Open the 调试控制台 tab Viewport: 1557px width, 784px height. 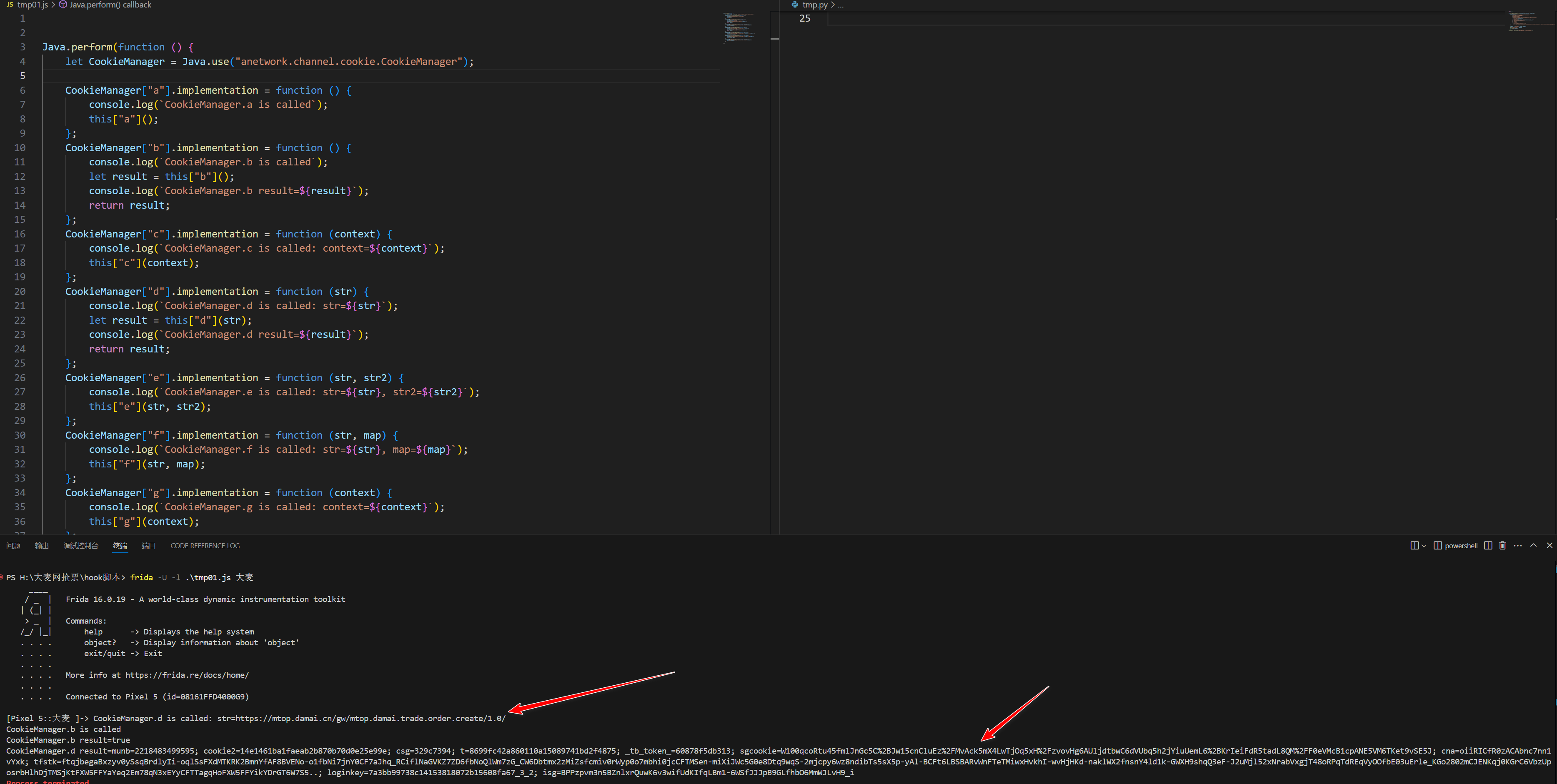pyautogui.click(x=81, y=546)
